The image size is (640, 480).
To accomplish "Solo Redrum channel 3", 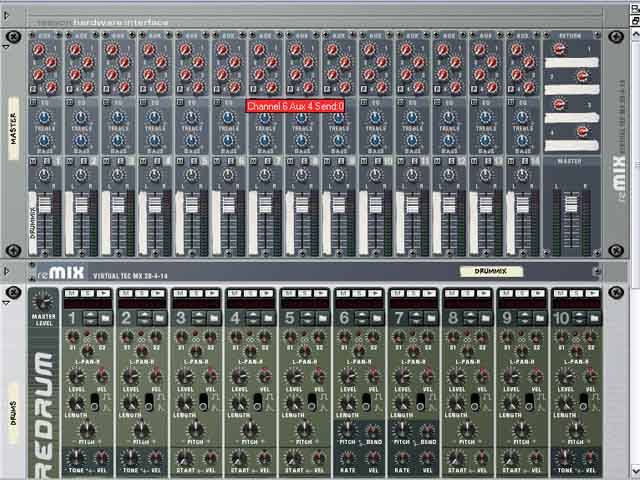I will [196, 293].
